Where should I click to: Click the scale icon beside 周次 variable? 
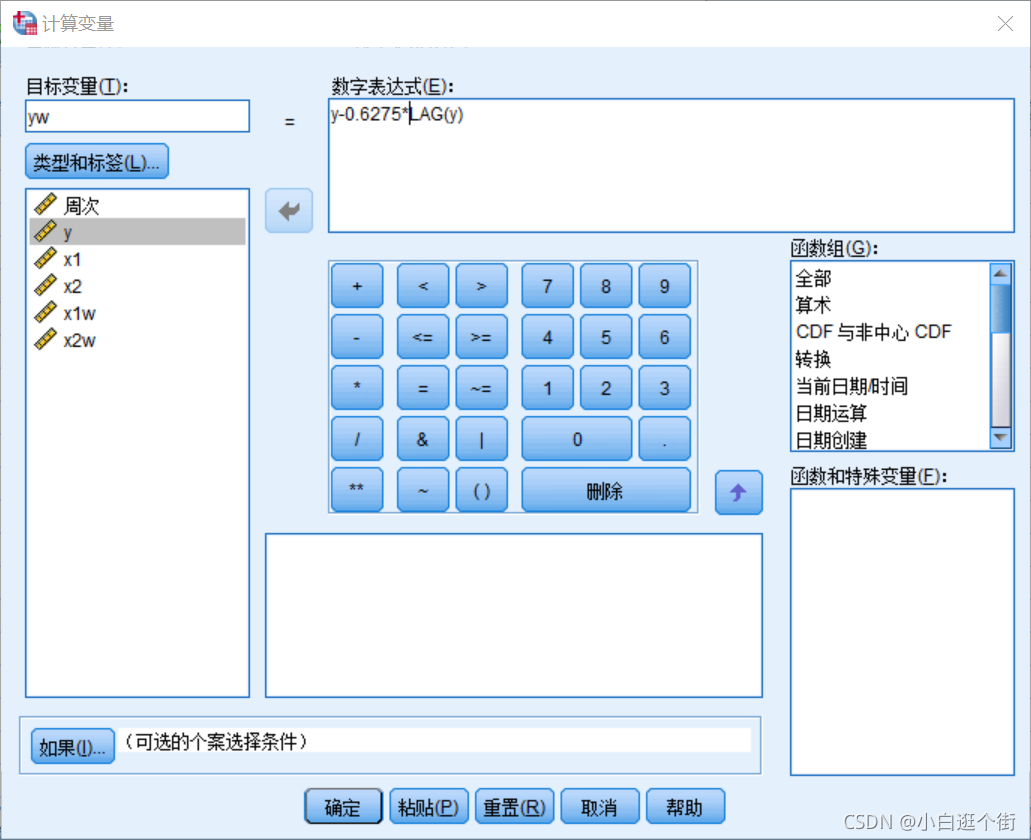(43, 205)
